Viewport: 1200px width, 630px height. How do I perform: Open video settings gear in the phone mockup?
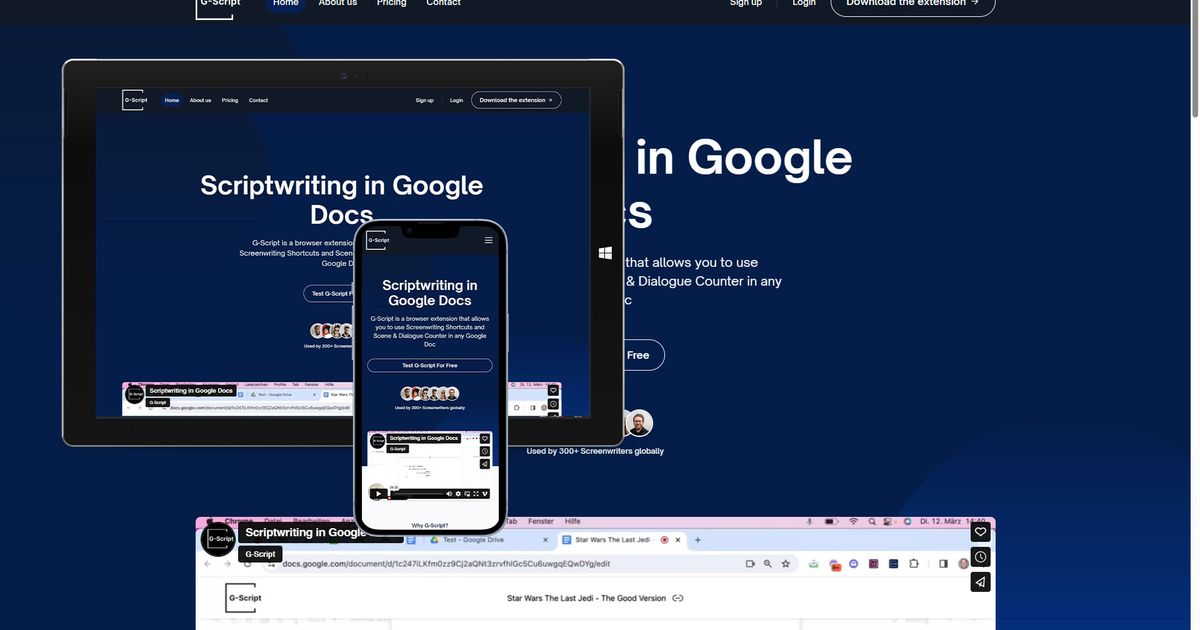(459, 493)
